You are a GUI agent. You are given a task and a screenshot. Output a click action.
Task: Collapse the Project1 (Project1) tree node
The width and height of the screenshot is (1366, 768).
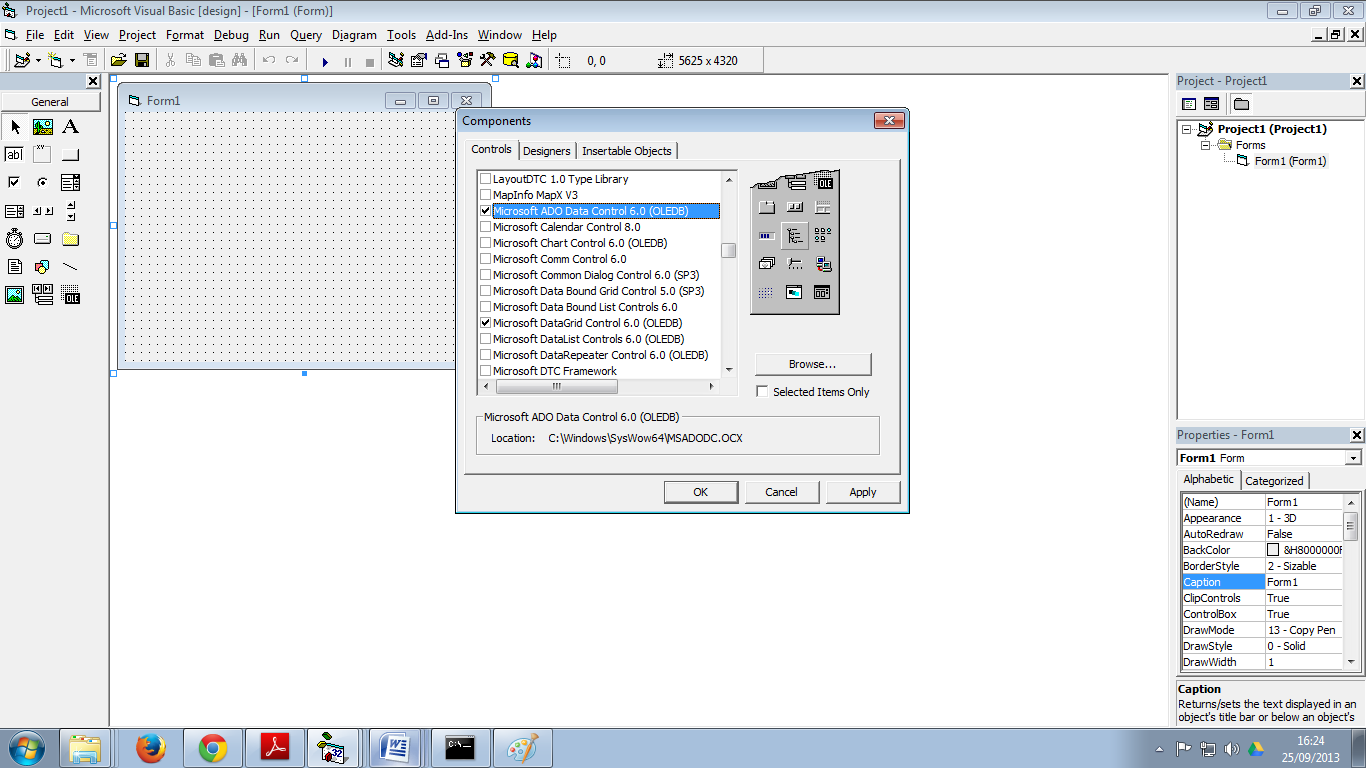coord(1187,129)
